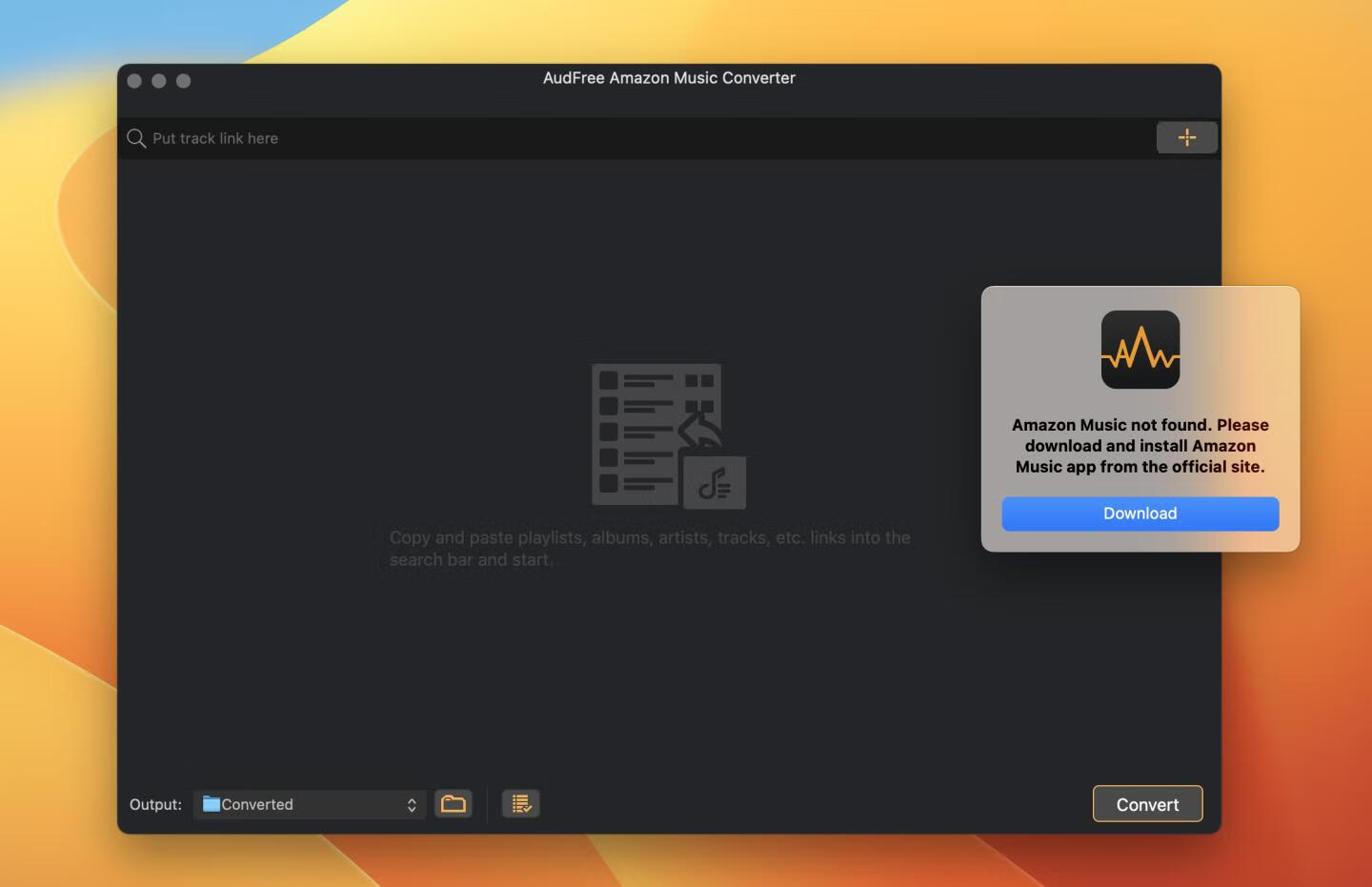The image size is (1372, 887).
Task: Open output folder with the orange folder icon
Action: coord(454,803)
